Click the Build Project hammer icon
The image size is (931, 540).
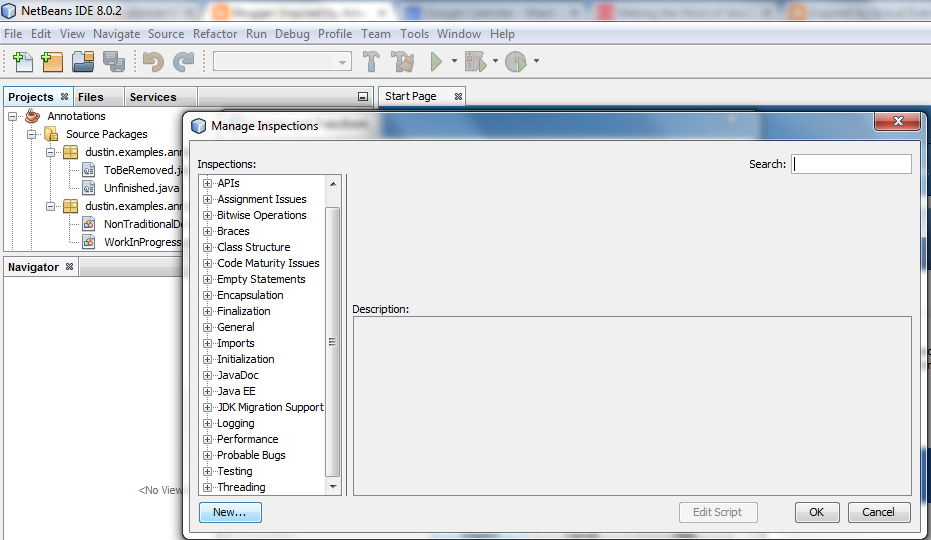click(371, 61)
